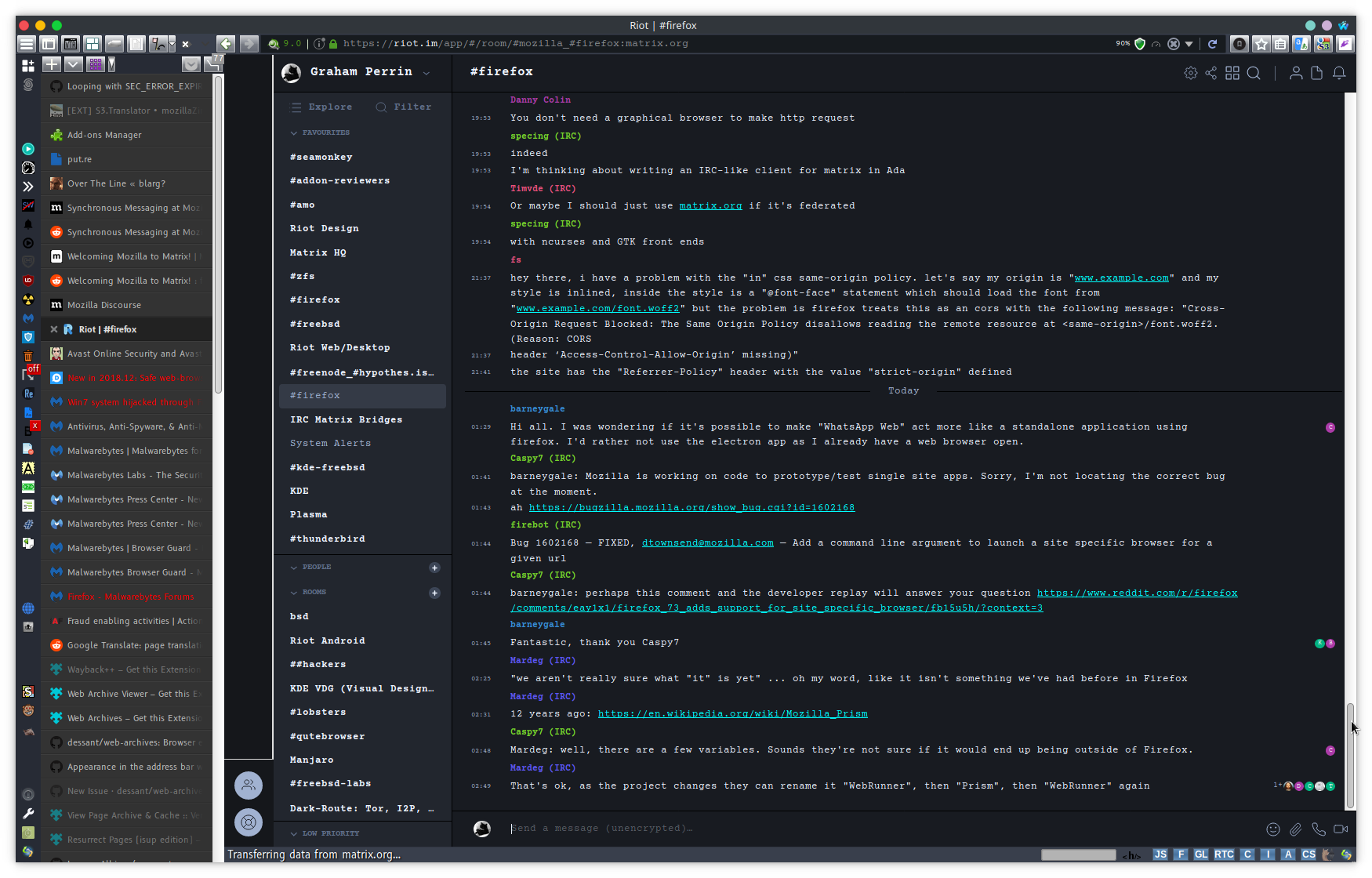This screenshot has width=1372, height=878.
Task: Click the room search magnifier icon
Action: [x=1254, y=73]
